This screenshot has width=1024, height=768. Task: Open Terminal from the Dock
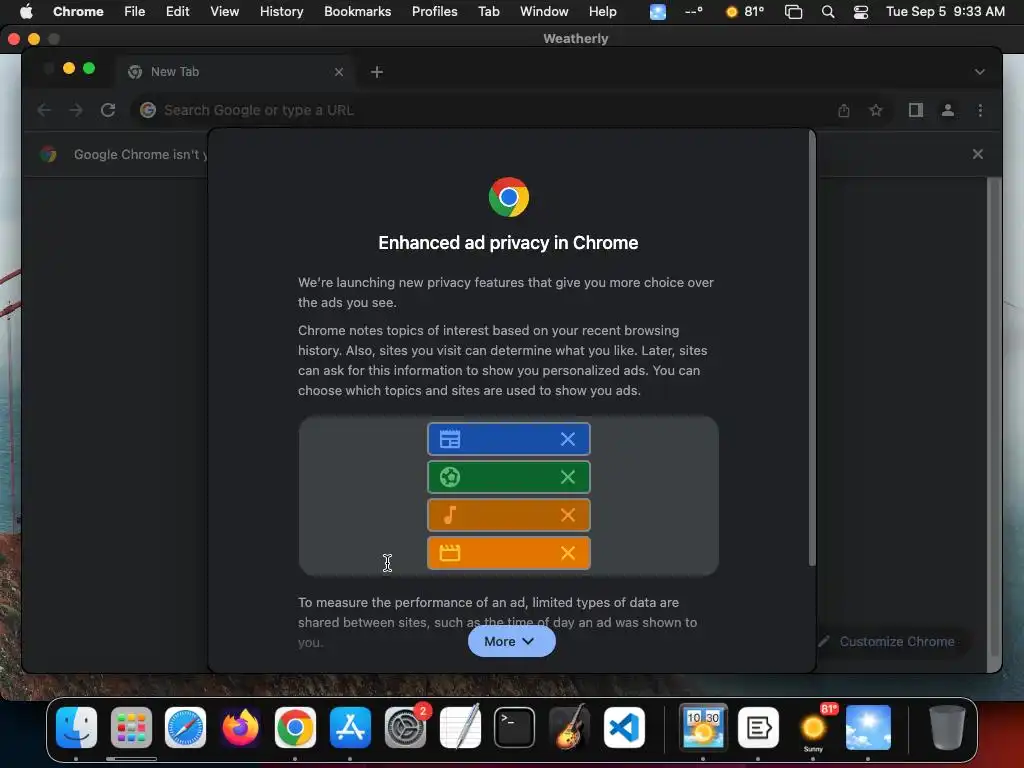[x=515, y=728]
